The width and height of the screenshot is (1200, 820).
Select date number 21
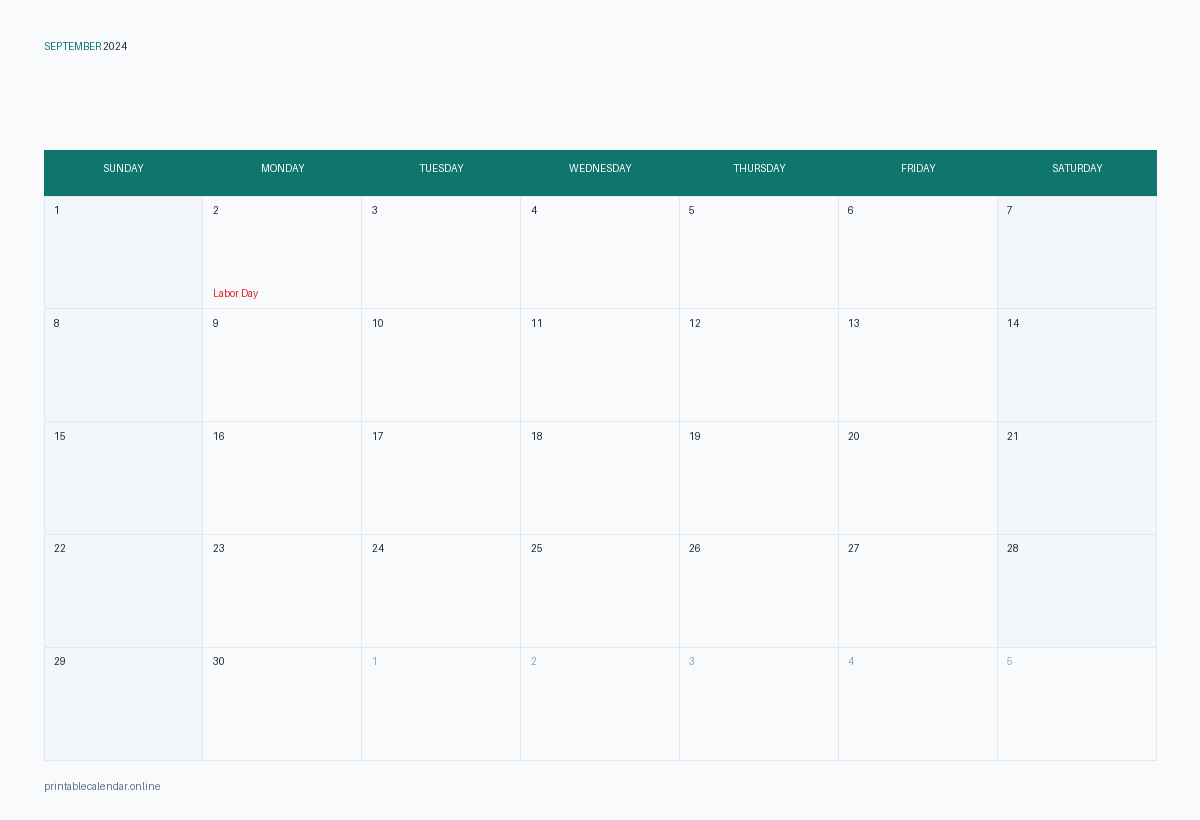[x=1013, y=436]
